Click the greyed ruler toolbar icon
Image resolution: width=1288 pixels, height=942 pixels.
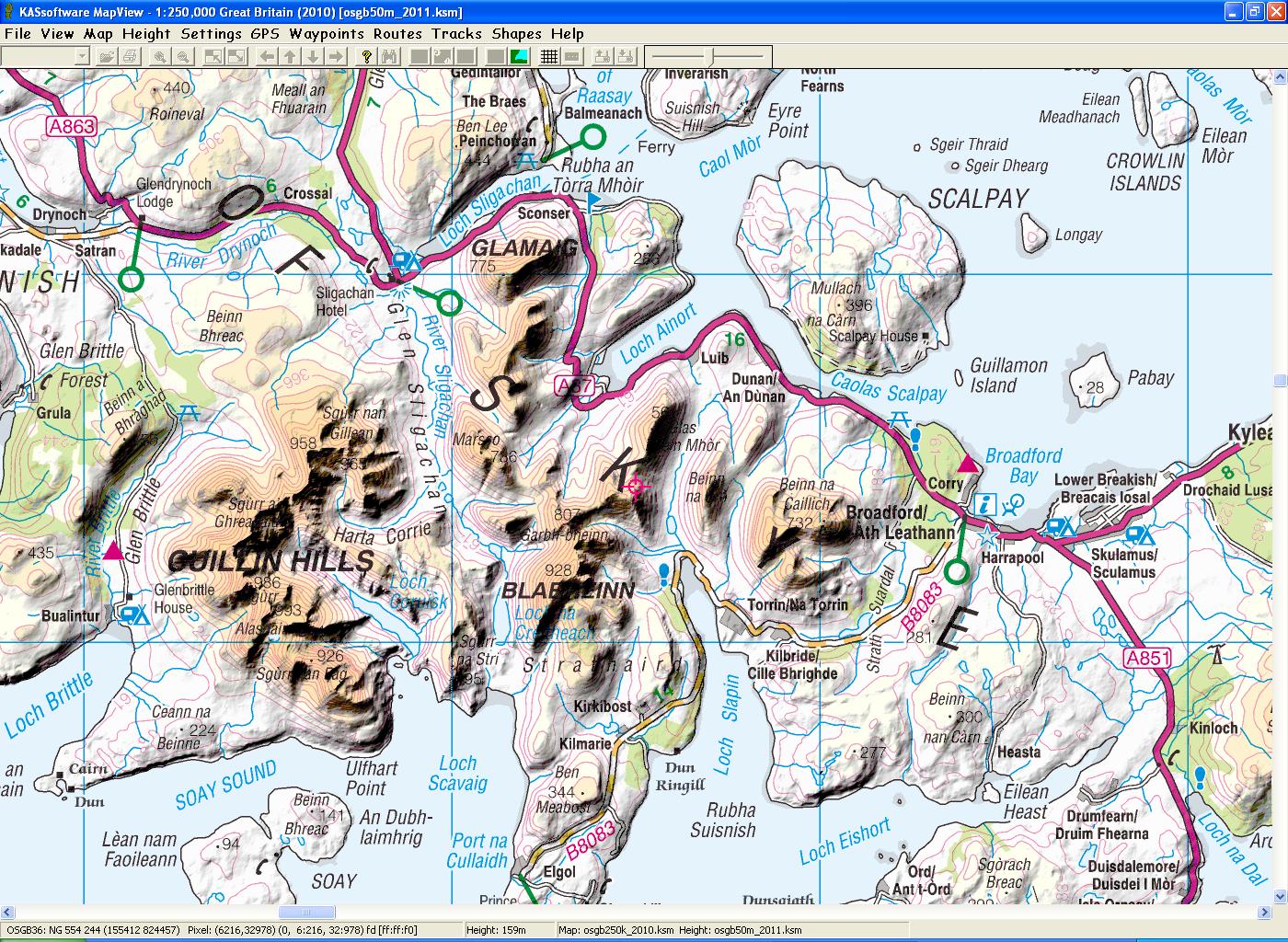(572, 57)
